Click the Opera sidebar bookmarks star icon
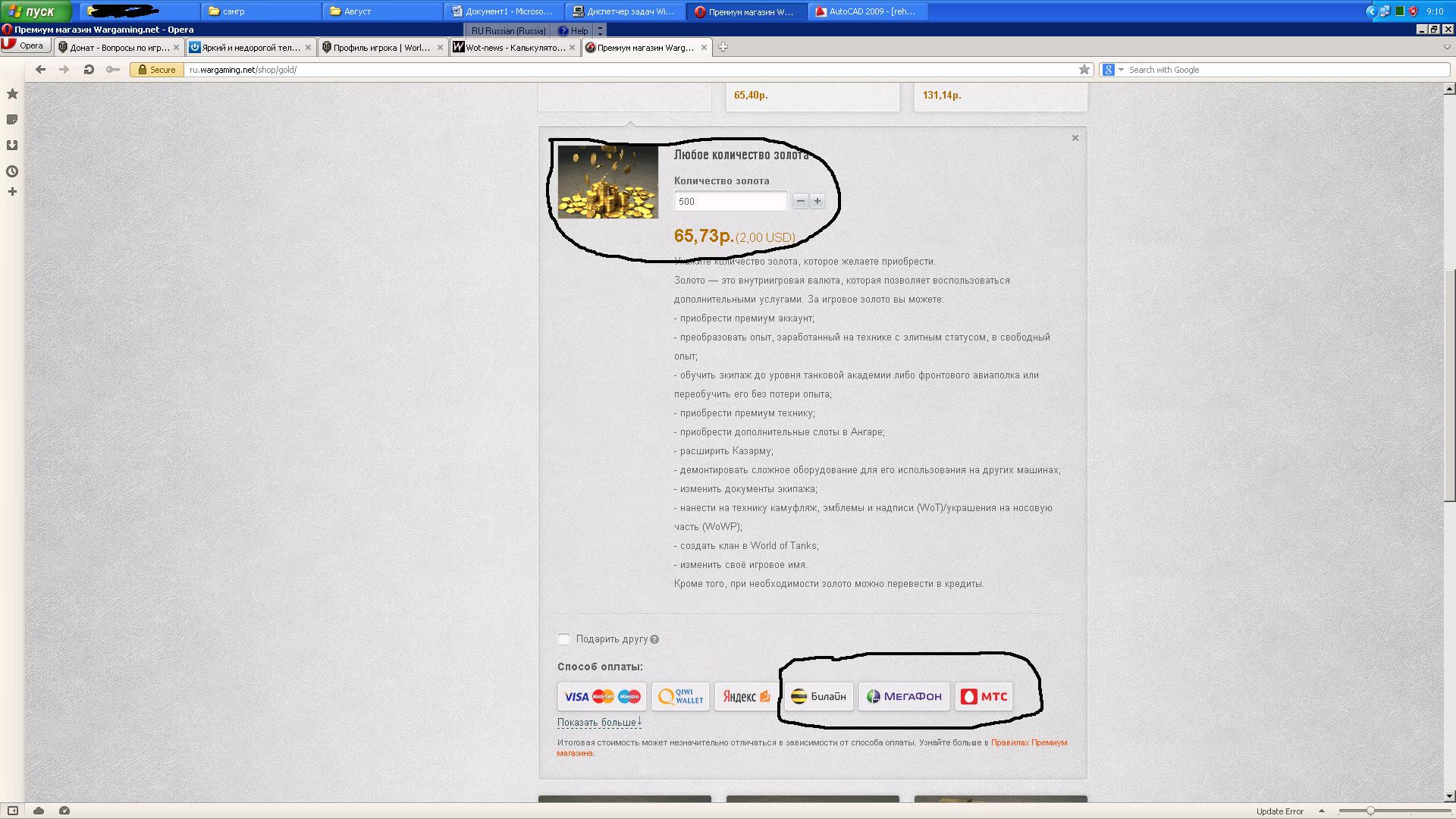 12,94
